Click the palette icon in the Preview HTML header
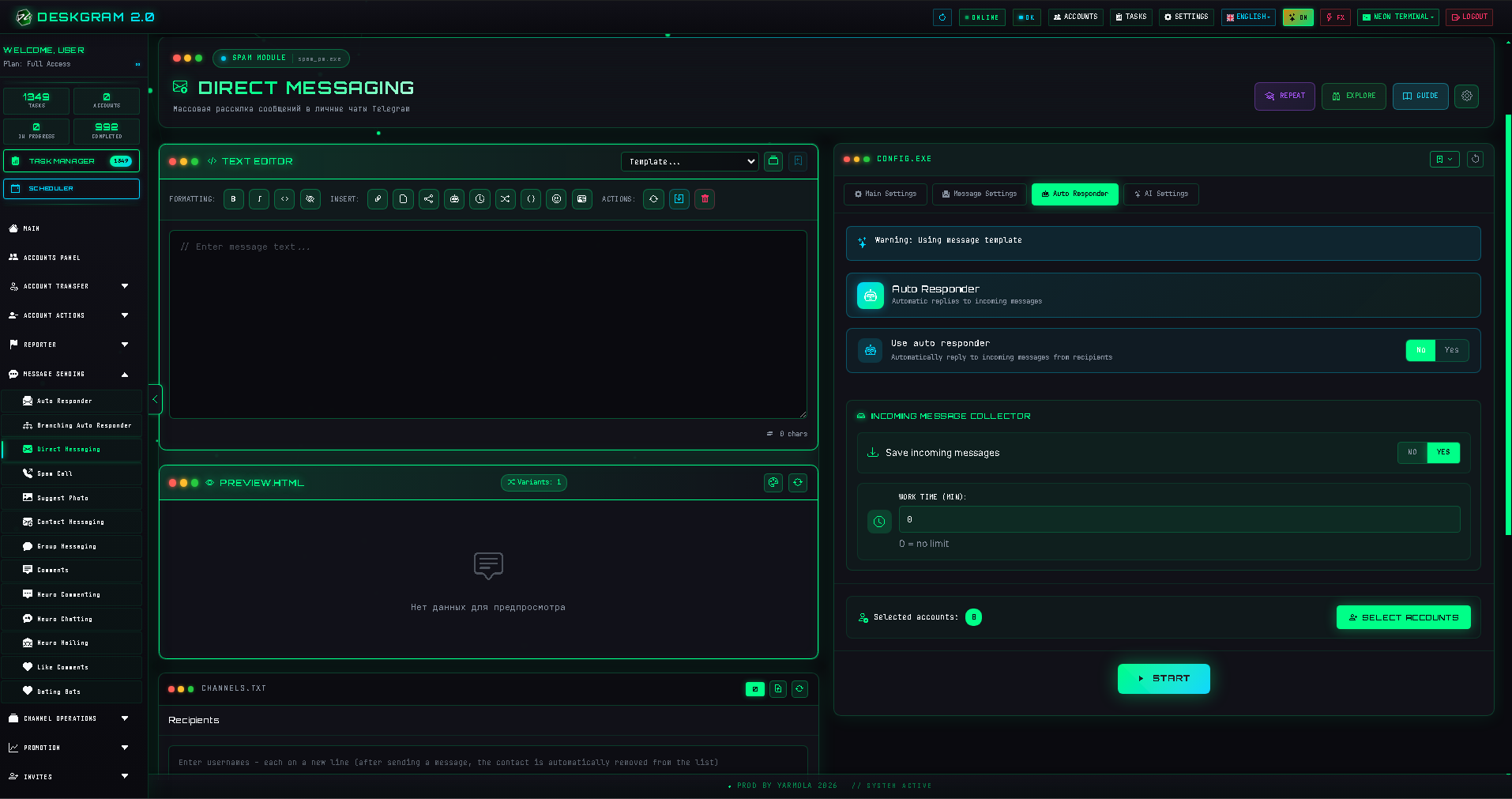 pos(773,482)
